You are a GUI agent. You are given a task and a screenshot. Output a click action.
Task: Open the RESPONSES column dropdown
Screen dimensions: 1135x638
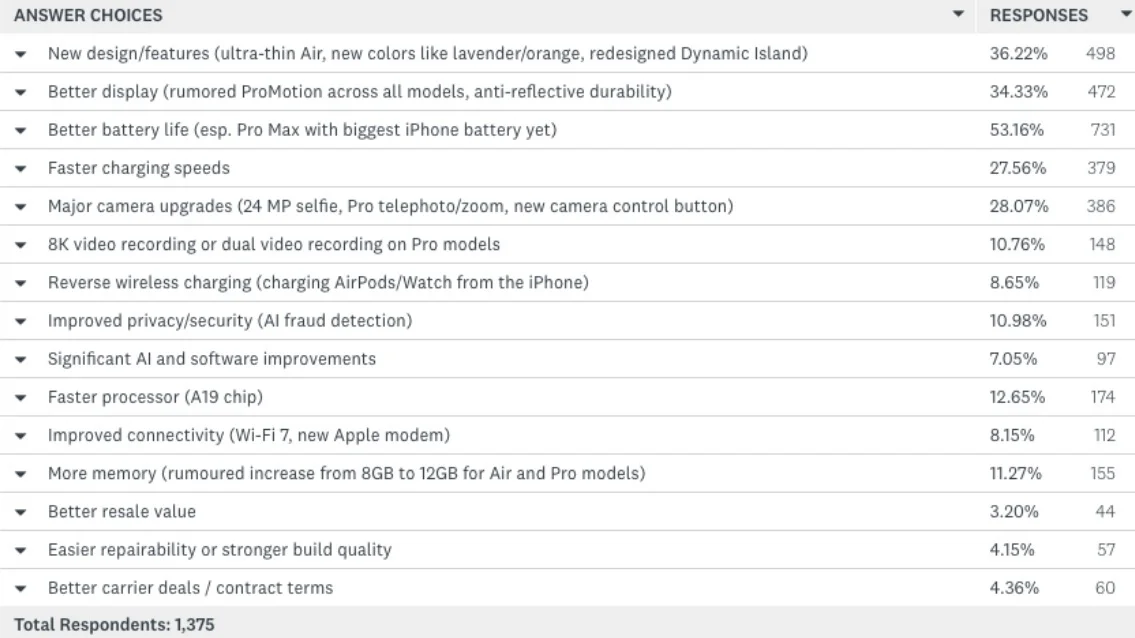1123,16
